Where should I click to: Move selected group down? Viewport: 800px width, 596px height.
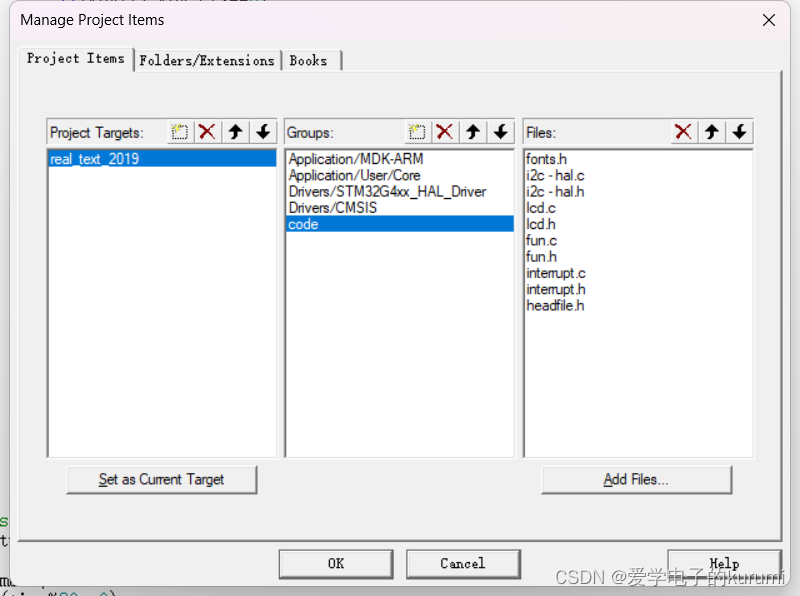[x=501, y=132]
